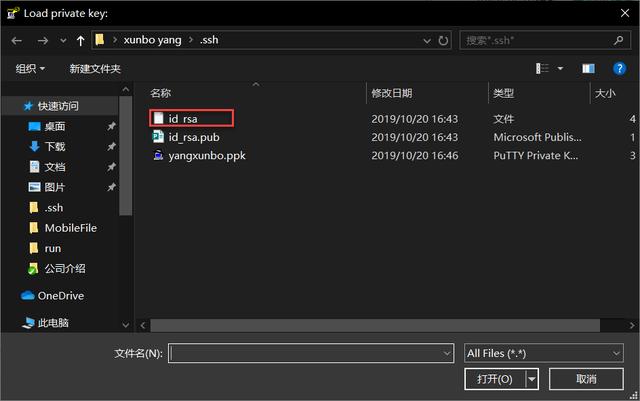
Task: Open the view options dropdown arrow
Action: (560, 68)
